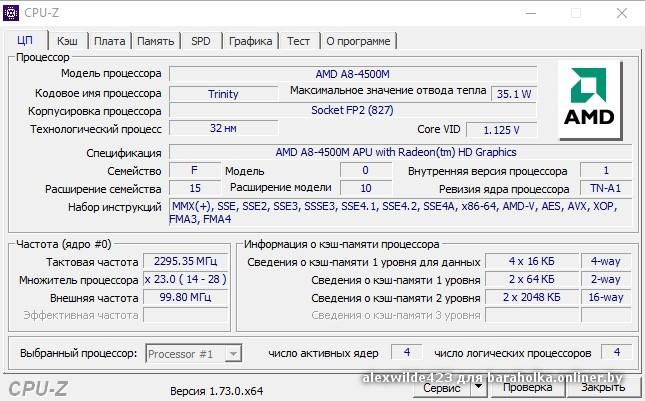Click the Проверка button
Image resolution: width=645 pixels, height=401 pixels.
[527, 387]
